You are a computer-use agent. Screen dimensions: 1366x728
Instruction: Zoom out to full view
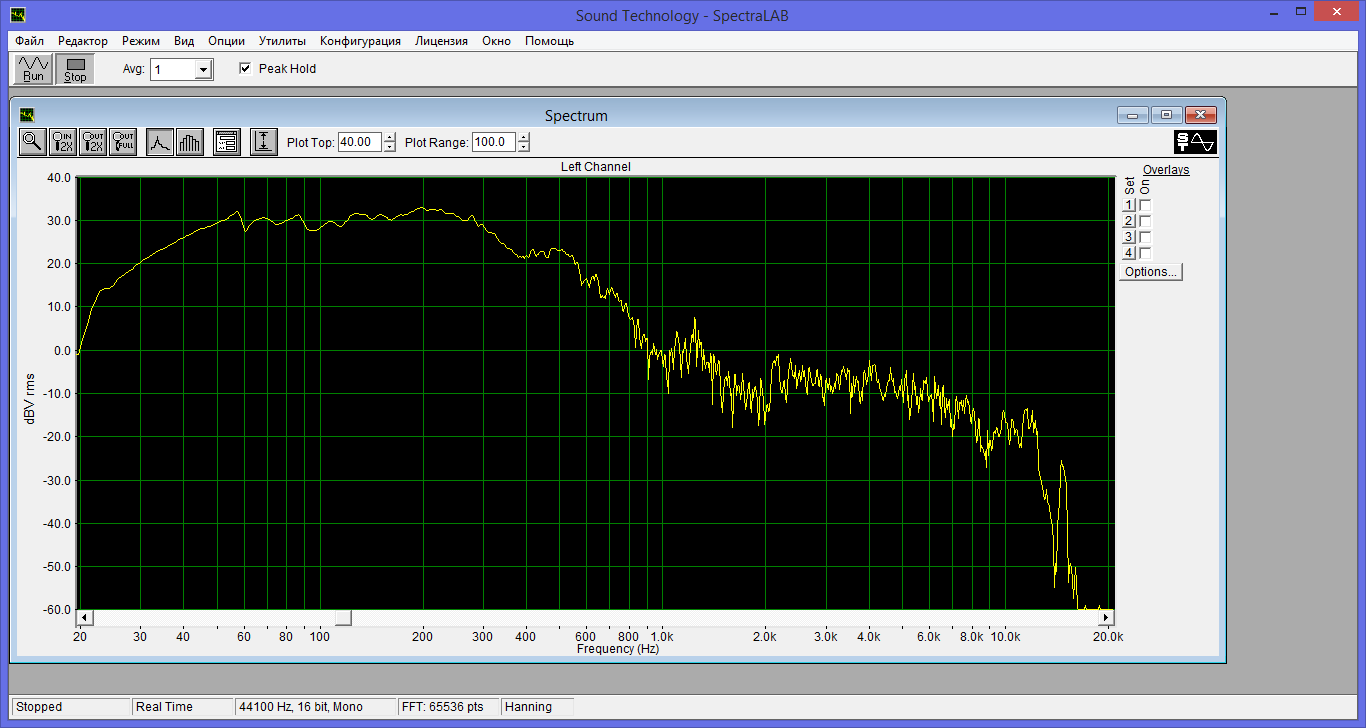[x=123, y=142]
